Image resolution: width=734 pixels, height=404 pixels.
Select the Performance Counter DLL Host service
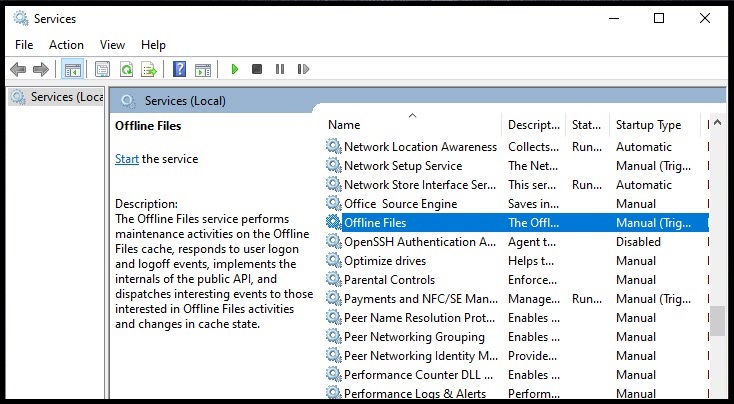coord(517,375)
